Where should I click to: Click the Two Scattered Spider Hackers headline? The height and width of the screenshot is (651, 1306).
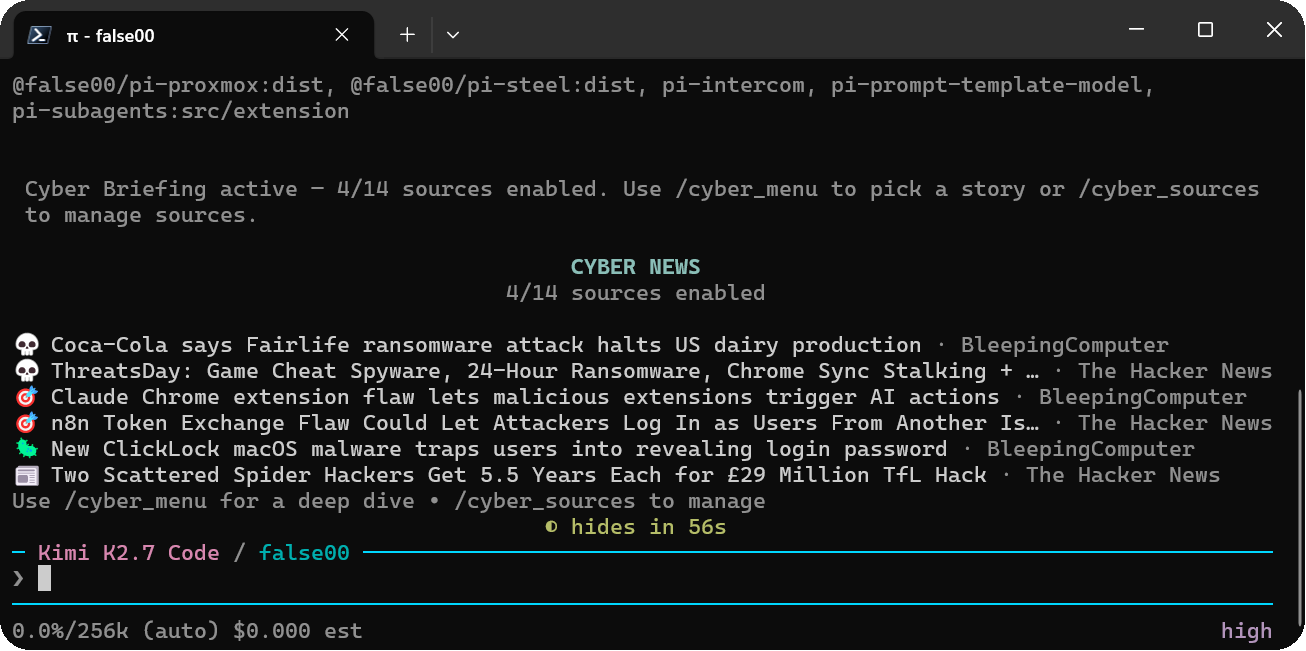[519, 475]
